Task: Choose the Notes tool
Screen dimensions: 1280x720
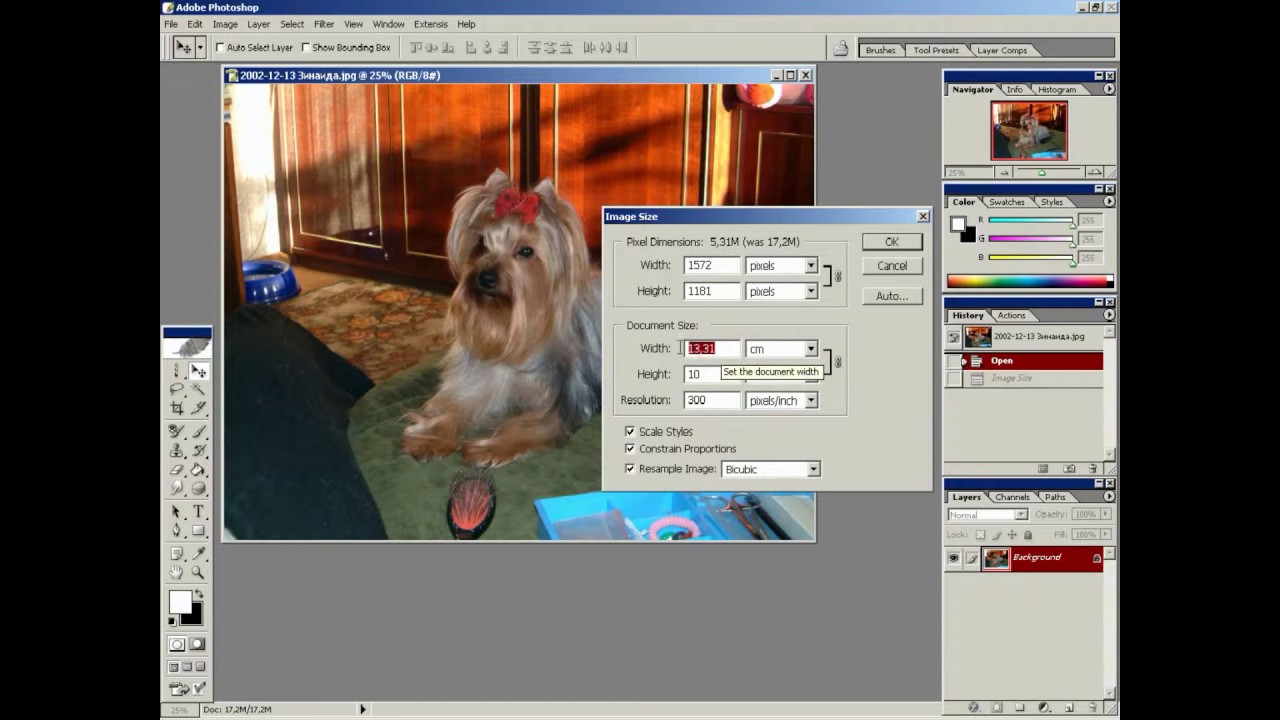Action: (x=177, y=554)
